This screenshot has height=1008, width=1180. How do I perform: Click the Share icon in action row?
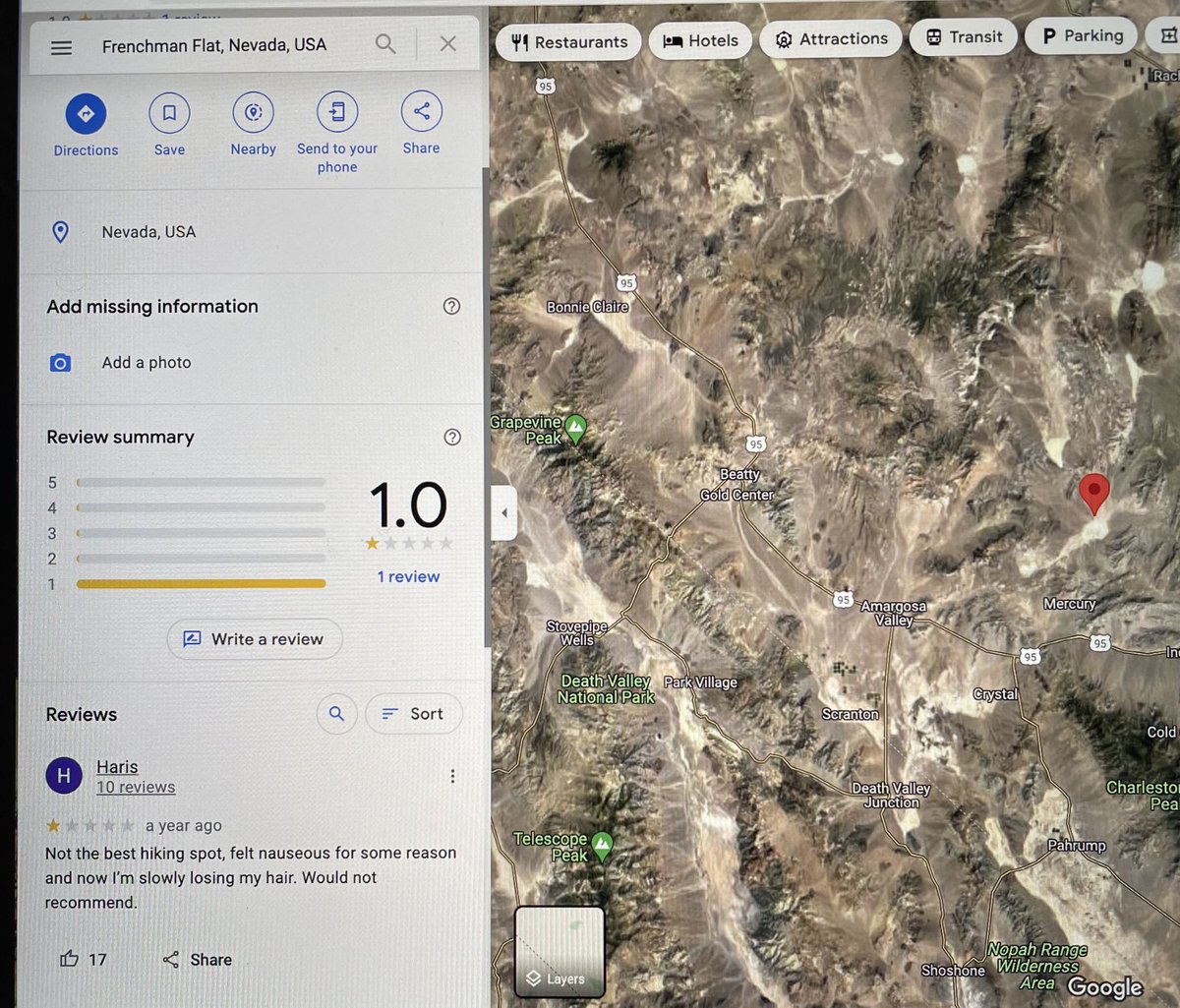click(x=421, y=111)
